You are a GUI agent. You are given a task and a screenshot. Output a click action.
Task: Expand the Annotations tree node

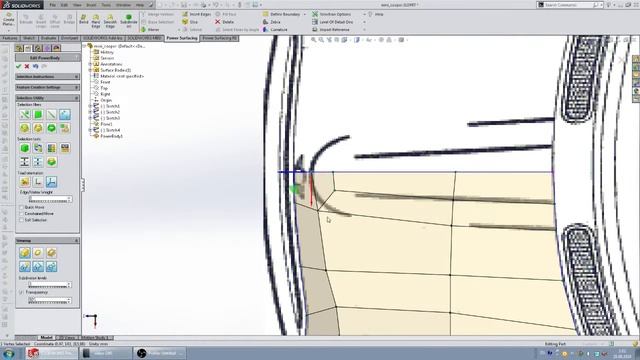pyautogui.click(x=91, y=64)
